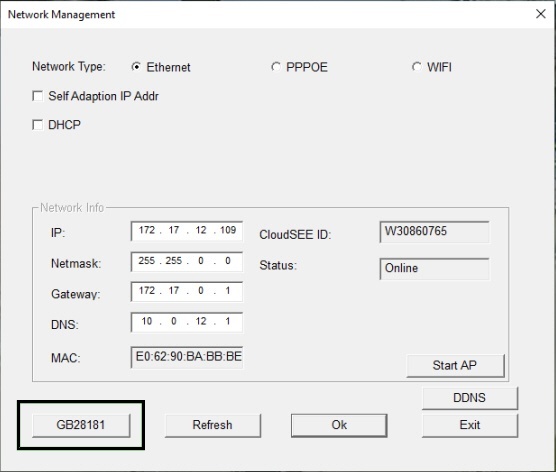Image resolution: width=556 pixels, height=472 pixels.
Task: Select the DNS address field
Action: click(x=187, y=322)
